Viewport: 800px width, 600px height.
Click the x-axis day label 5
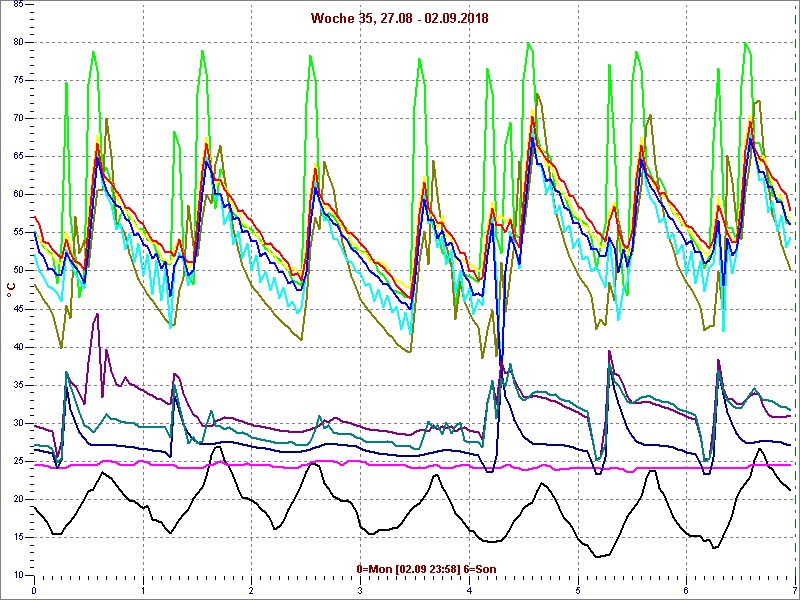point(578,591)
